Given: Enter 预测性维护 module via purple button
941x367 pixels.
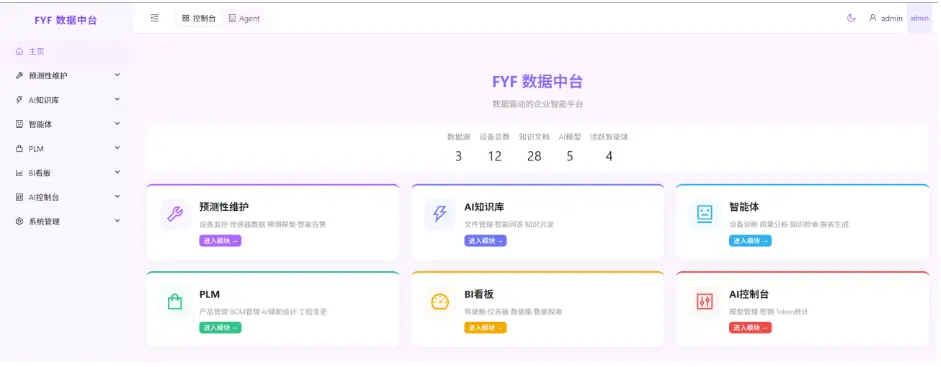Looking at the screenshot, I should click(220, 240).
